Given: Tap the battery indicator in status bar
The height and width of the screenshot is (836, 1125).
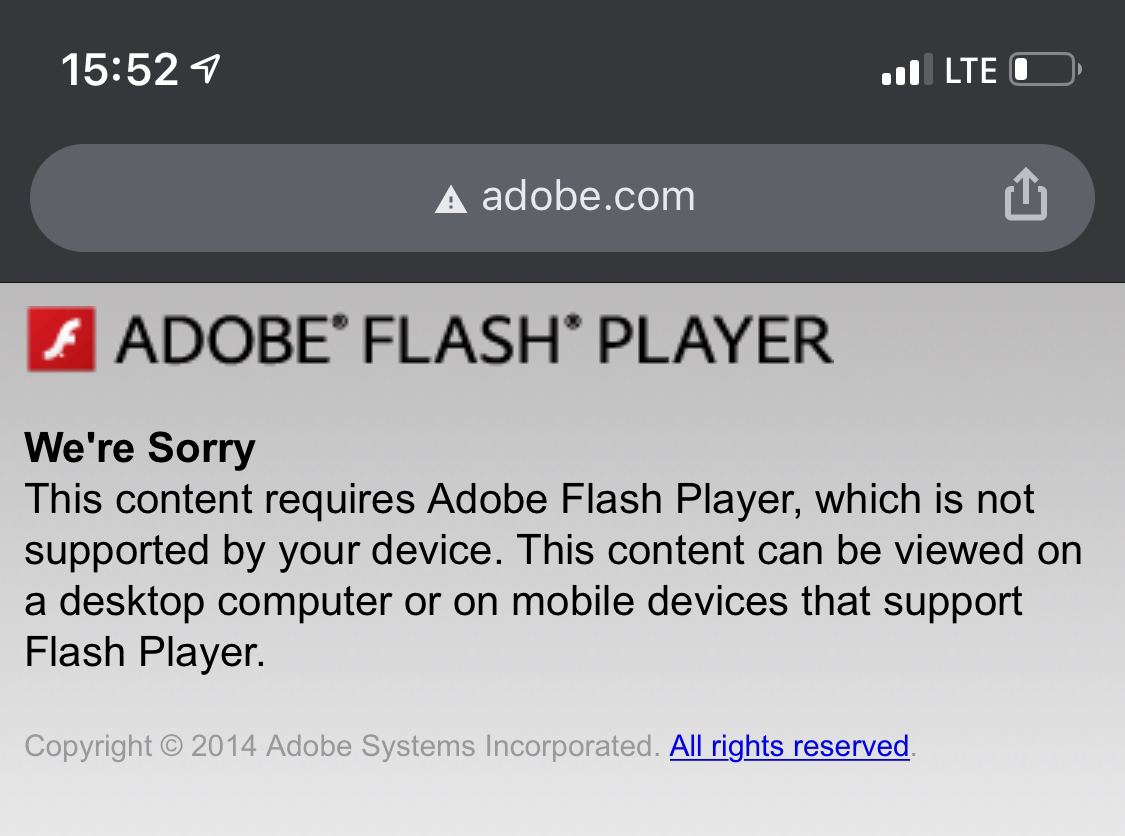Looking at the screenshot, I should click(1045, 70).
